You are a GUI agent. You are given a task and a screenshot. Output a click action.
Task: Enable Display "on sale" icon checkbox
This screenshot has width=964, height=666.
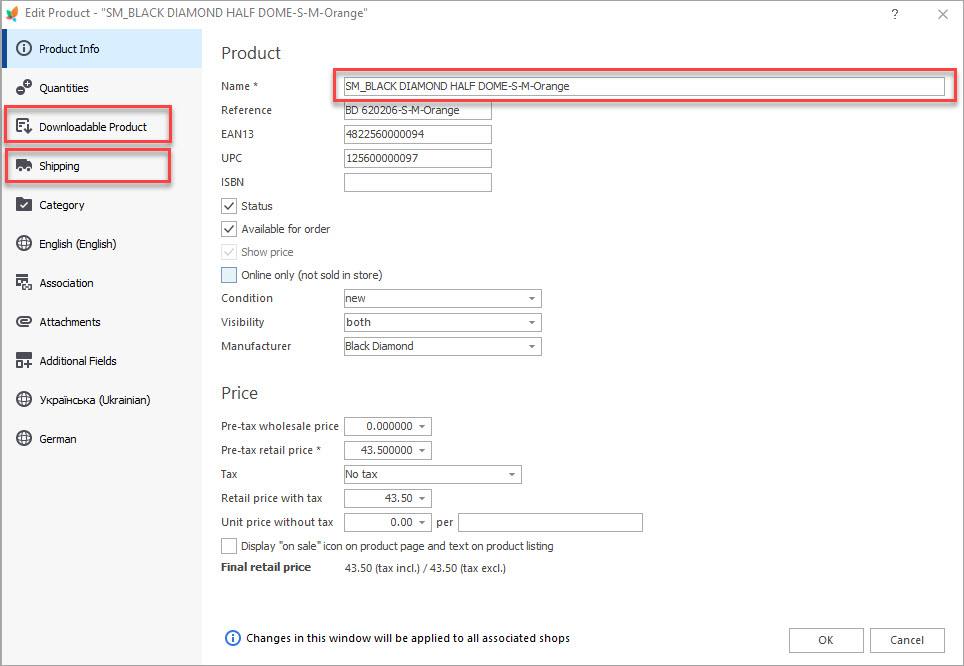[229, 545]
